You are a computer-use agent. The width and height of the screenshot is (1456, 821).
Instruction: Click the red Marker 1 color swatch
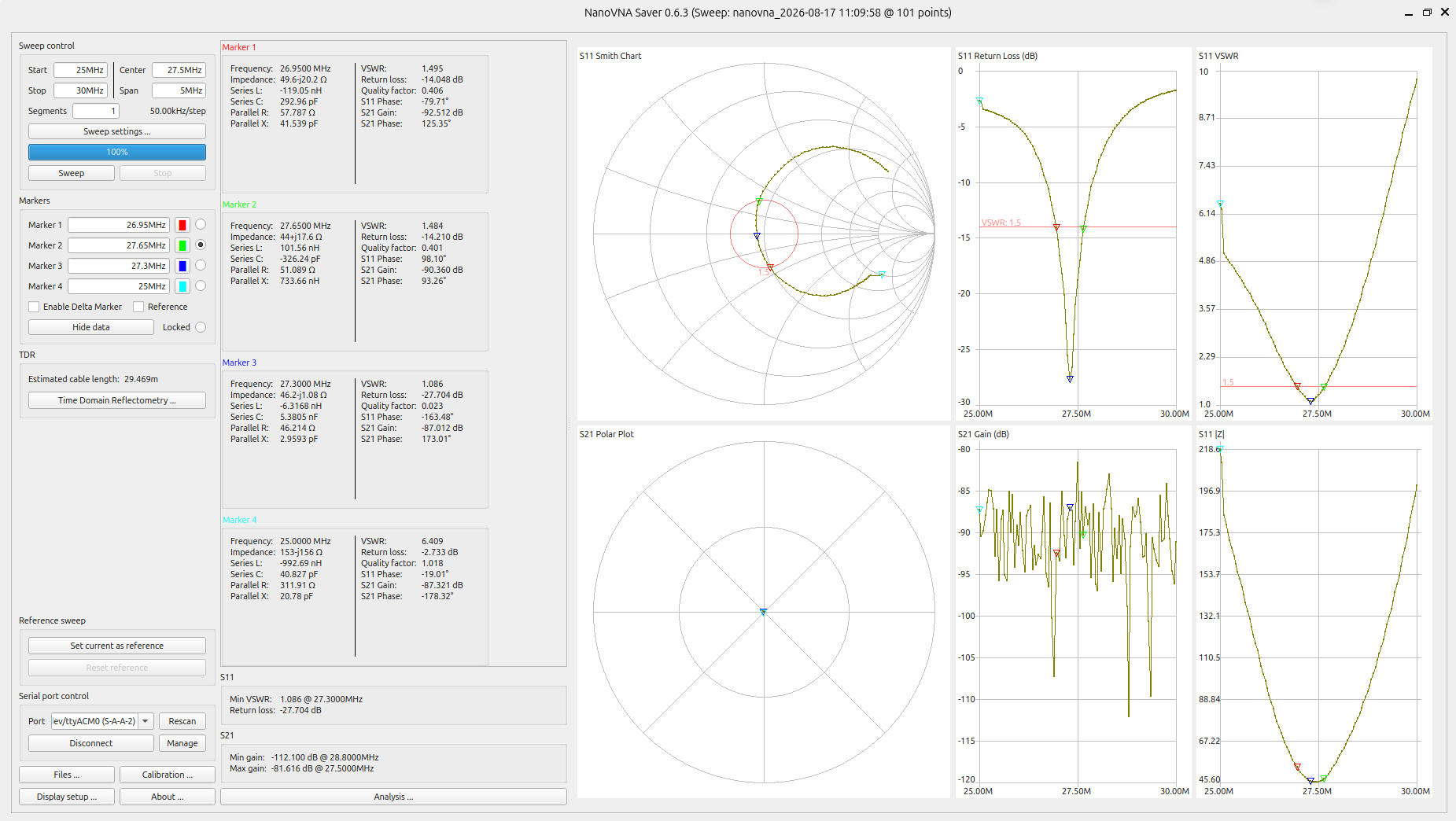(182, 225)
